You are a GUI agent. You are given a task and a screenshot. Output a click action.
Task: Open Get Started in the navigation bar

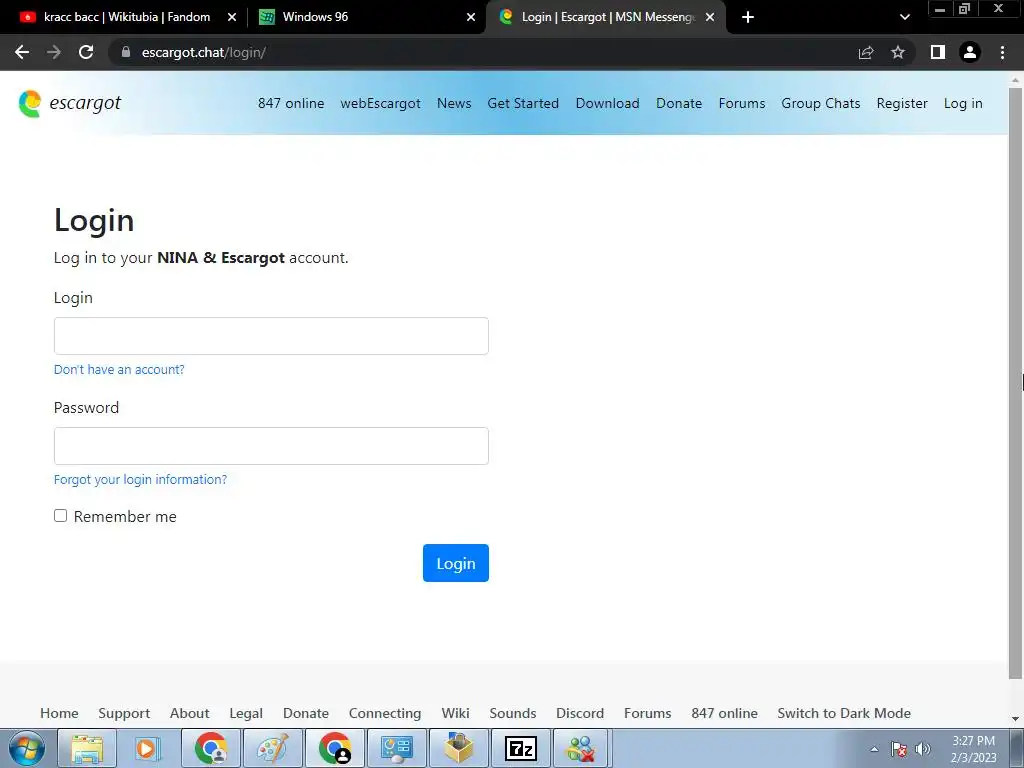pos(523,103)
